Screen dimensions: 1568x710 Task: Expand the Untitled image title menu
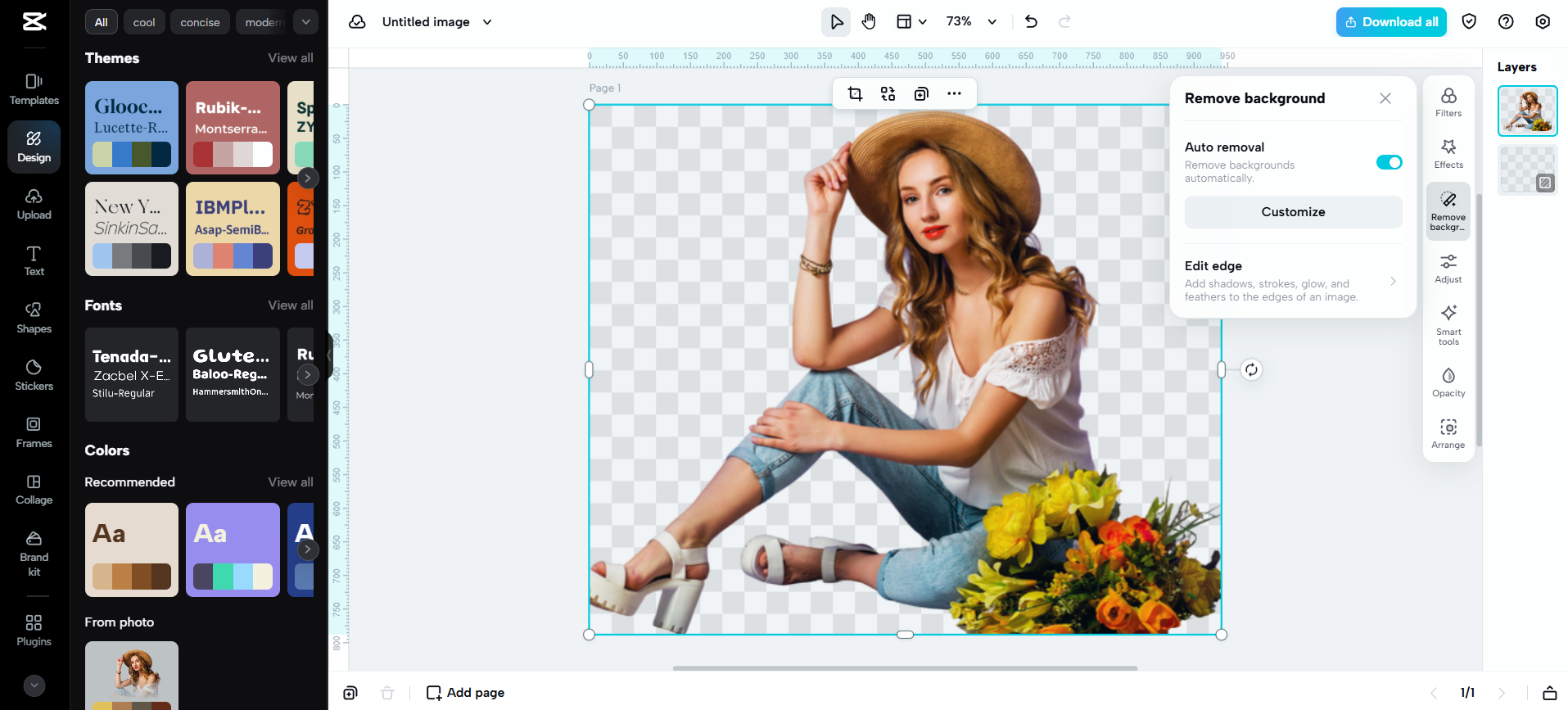487,22
